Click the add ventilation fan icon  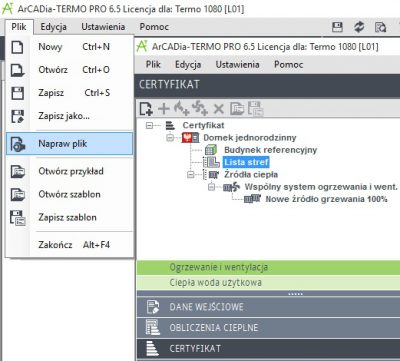point(200,109)
